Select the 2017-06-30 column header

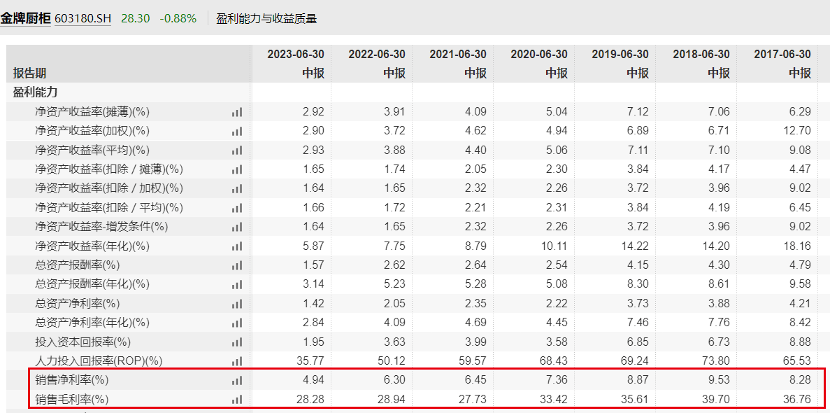point(781,54)
